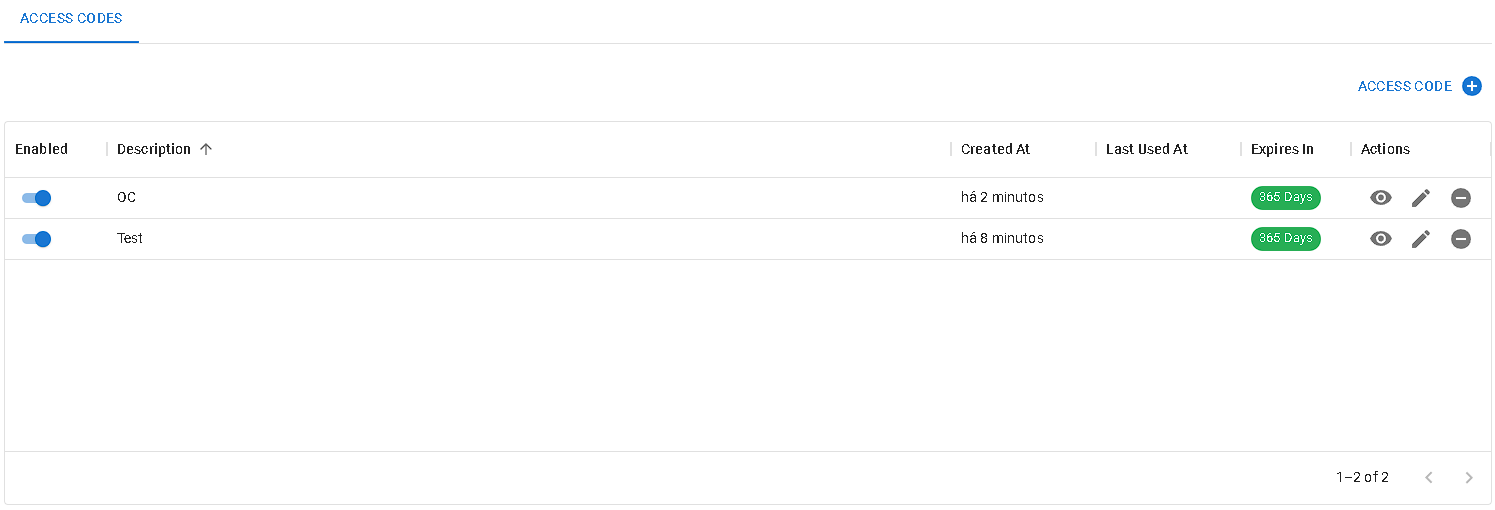Click the 365 Days badge for OC

(1285, 198)
